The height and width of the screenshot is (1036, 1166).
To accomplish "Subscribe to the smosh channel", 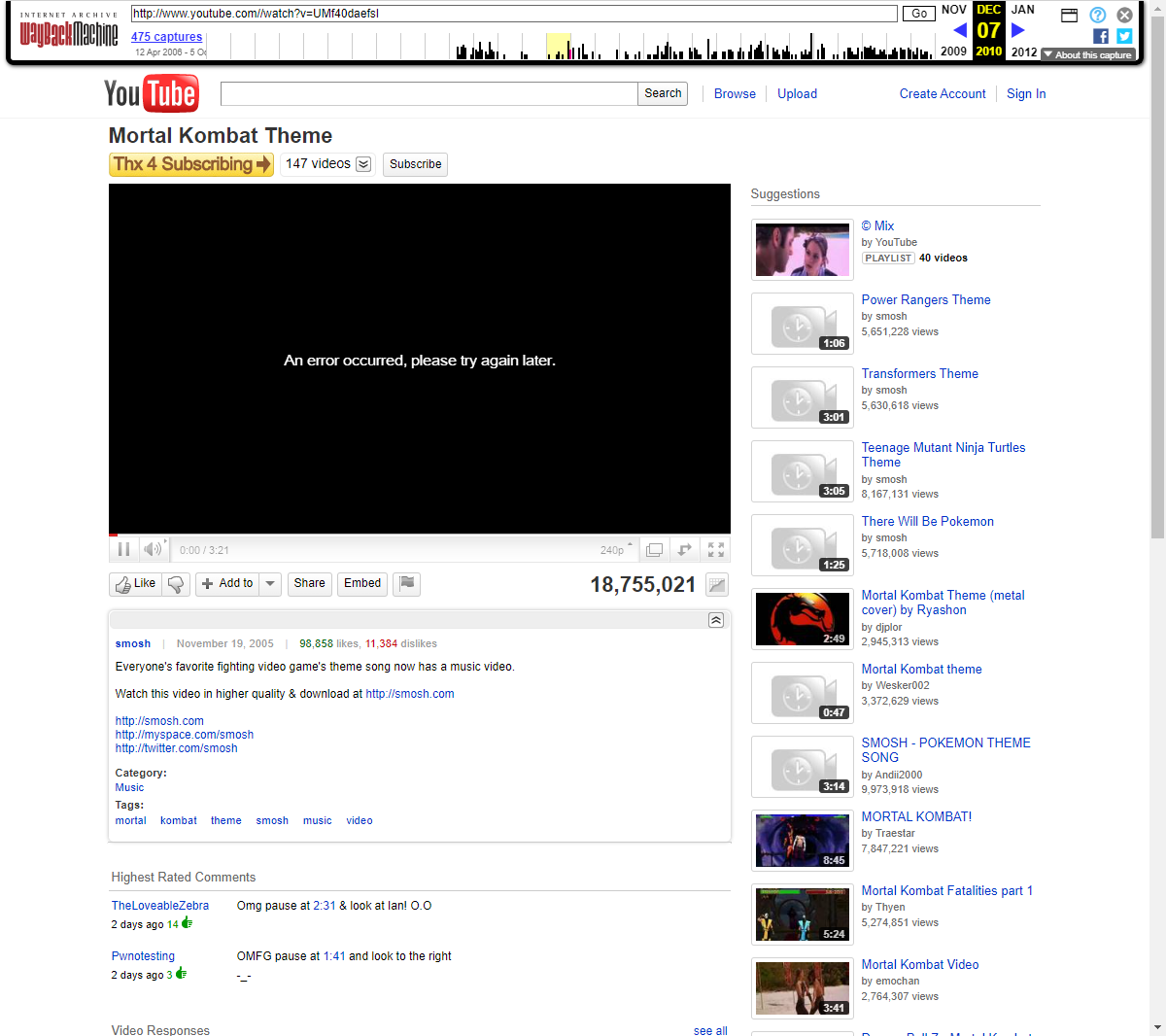I will pos(415,164).
